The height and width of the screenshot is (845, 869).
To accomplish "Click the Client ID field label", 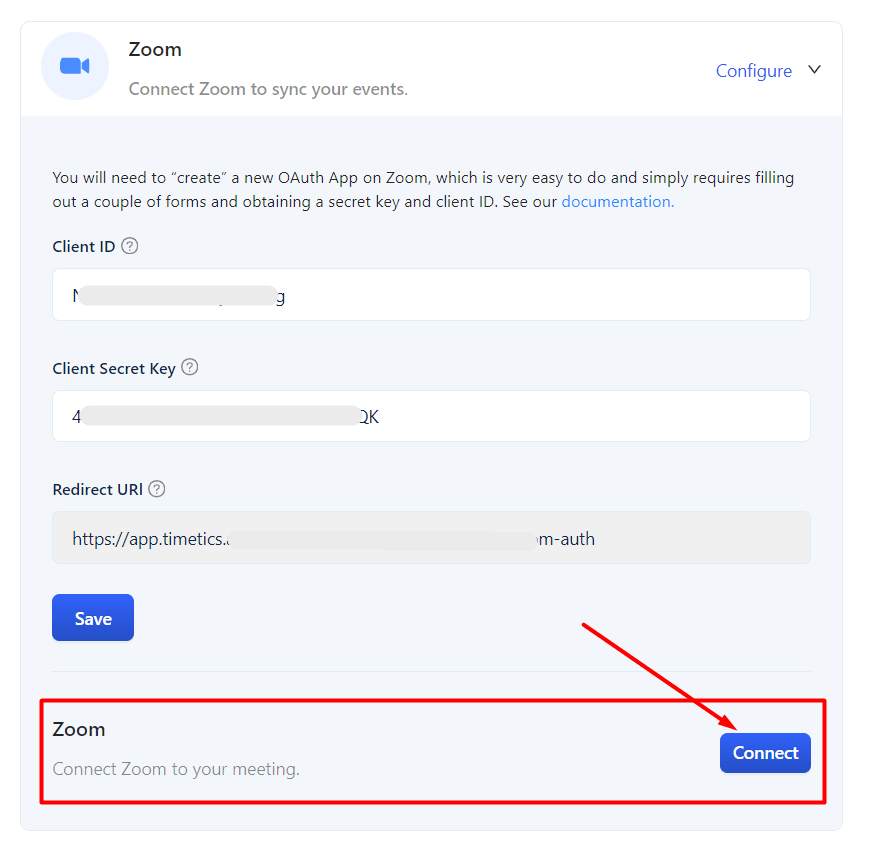I will point(84,246).
